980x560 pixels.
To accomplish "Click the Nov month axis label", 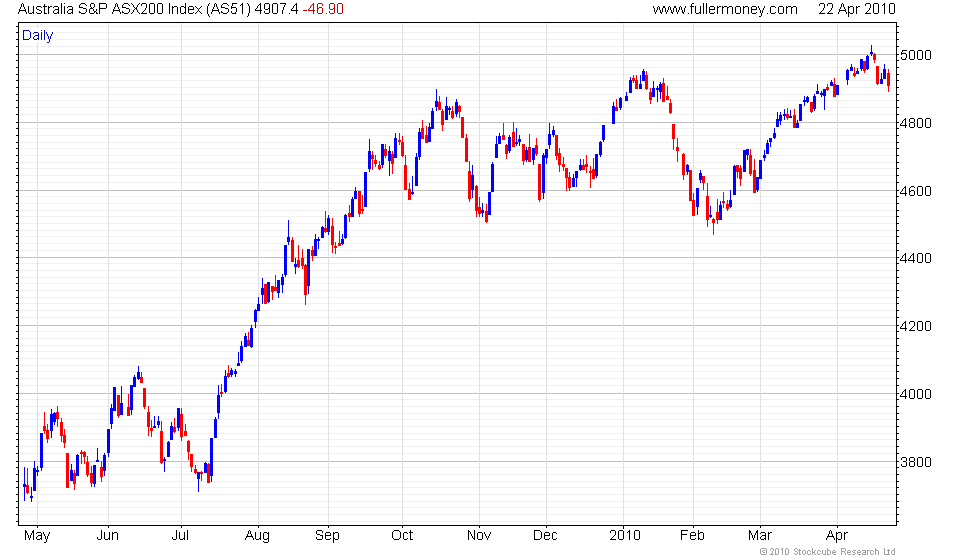I will pyautogui.click(x=479, y=536).
